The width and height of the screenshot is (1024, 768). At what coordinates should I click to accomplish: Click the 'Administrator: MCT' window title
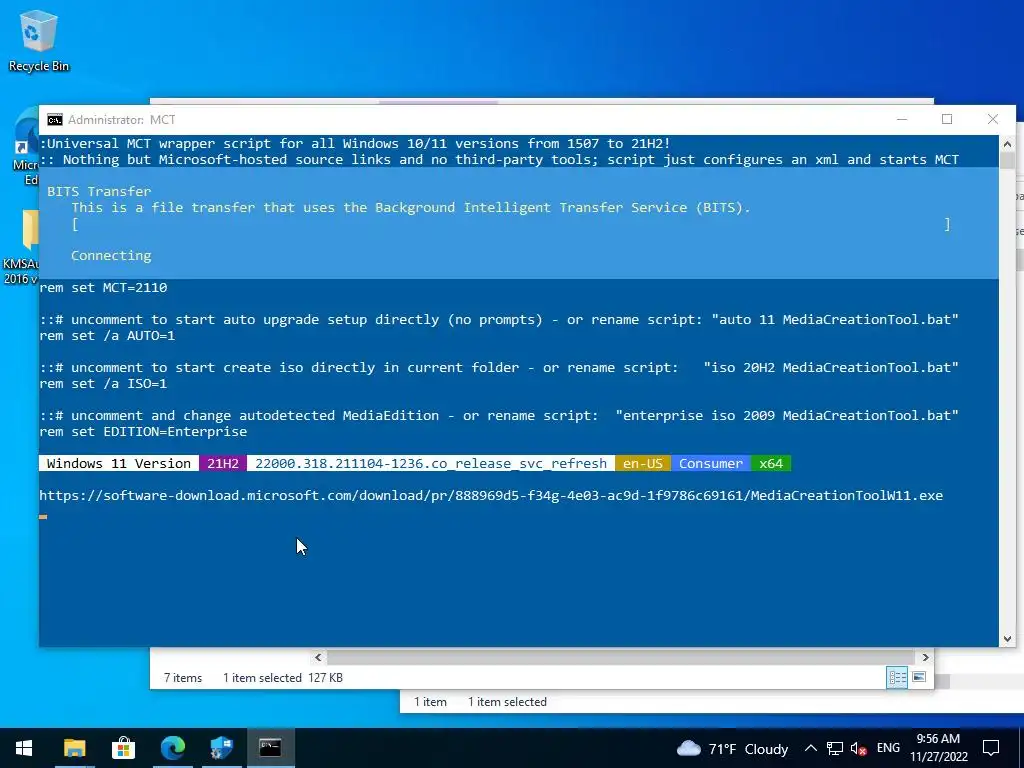click(121, 120)
